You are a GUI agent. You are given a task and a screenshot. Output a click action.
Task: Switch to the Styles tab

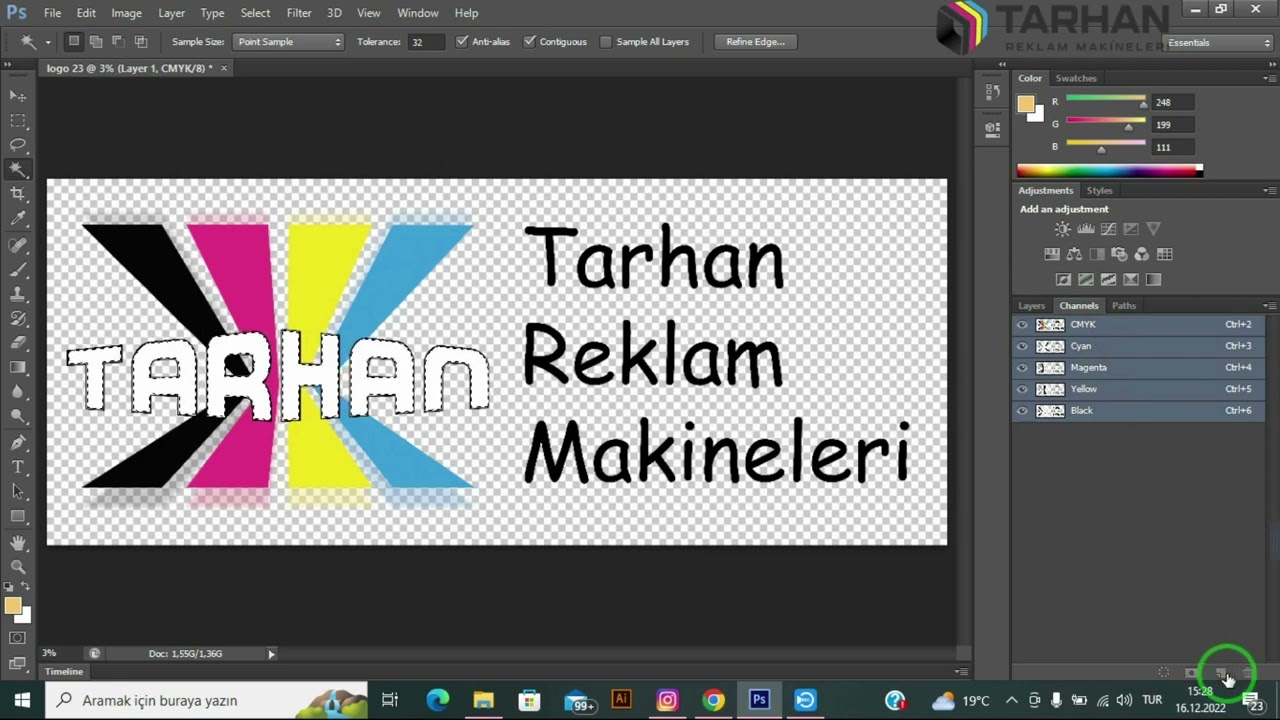tap(1099, 190)
